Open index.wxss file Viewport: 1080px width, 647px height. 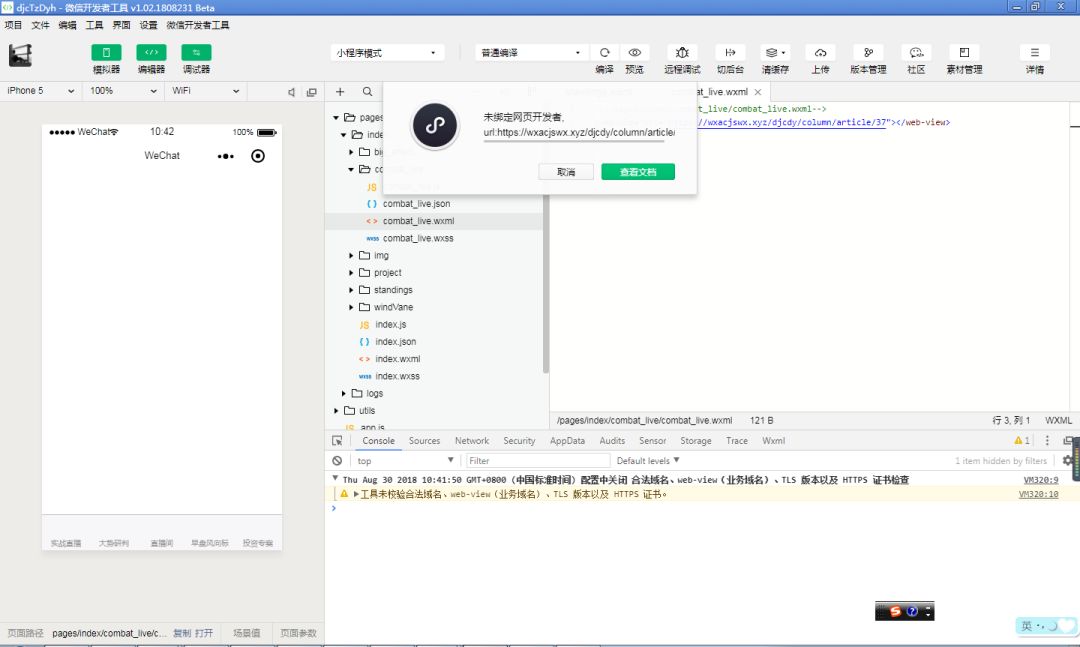397,376
